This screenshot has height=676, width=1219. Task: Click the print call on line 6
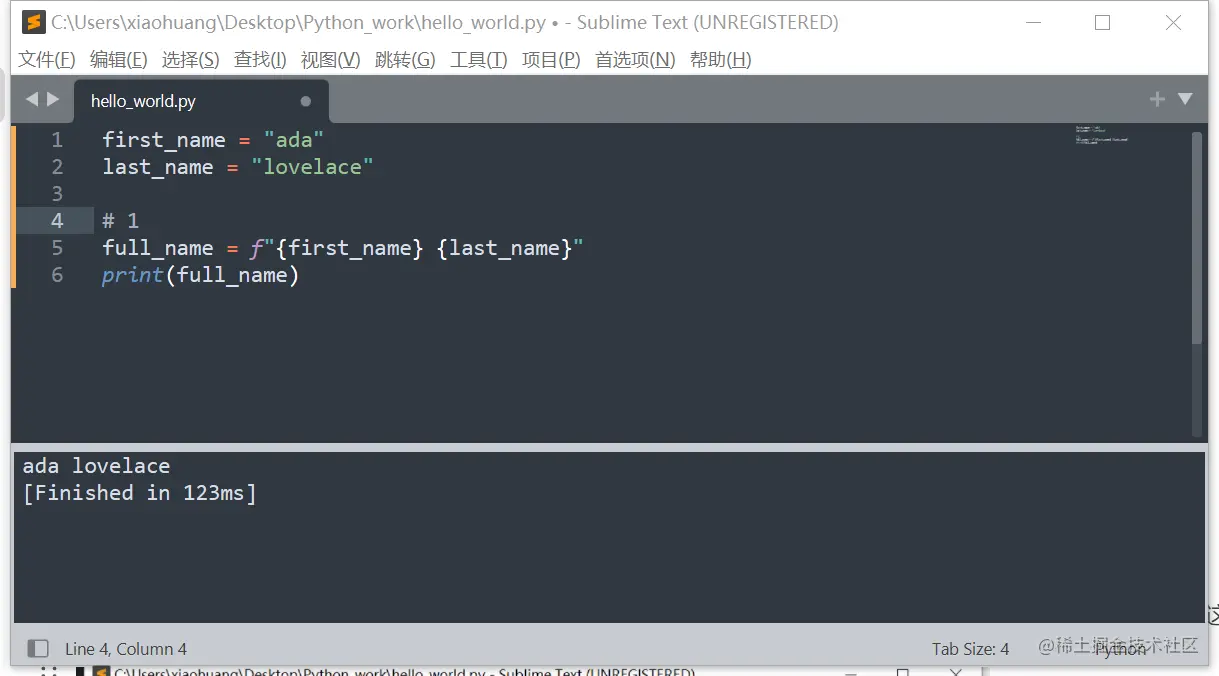[x=132, y=275]
